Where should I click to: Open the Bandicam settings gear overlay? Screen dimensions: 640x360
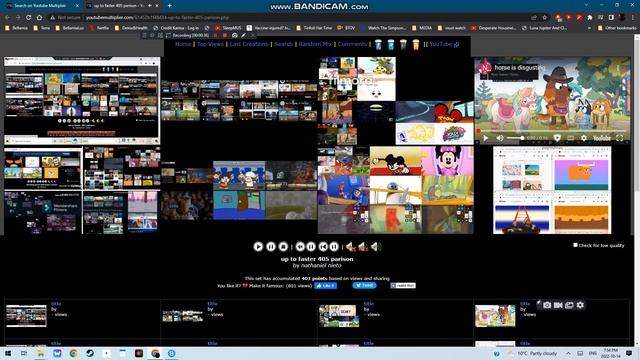point(580,305)
